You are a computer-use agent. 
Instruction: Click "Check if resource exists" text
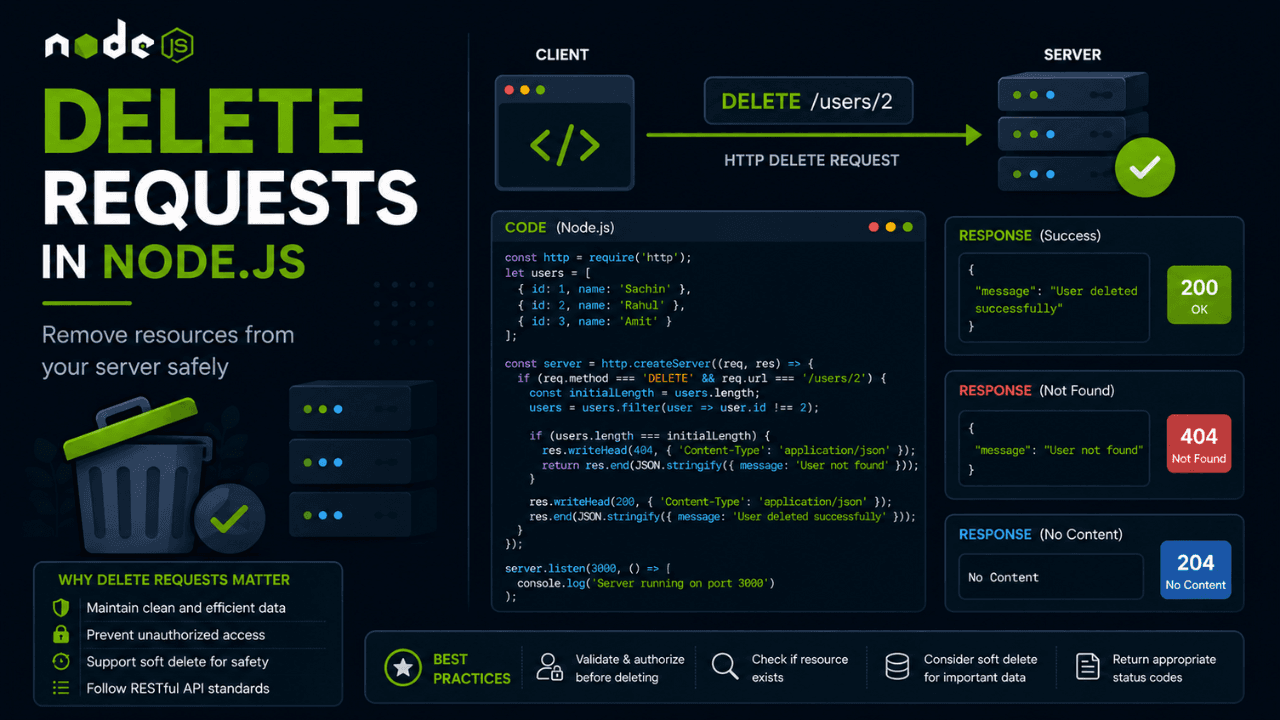click(x=800, y=668)
